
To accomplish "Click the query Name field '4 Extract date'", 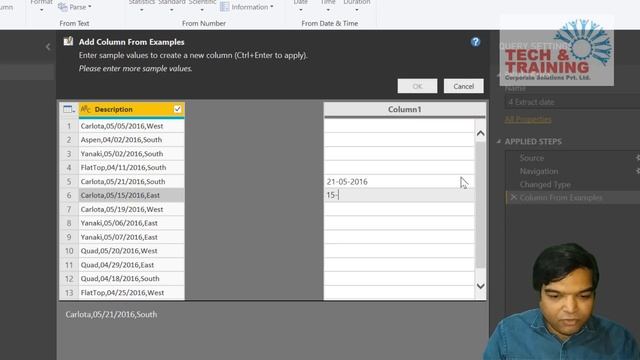I will point(572,102).
